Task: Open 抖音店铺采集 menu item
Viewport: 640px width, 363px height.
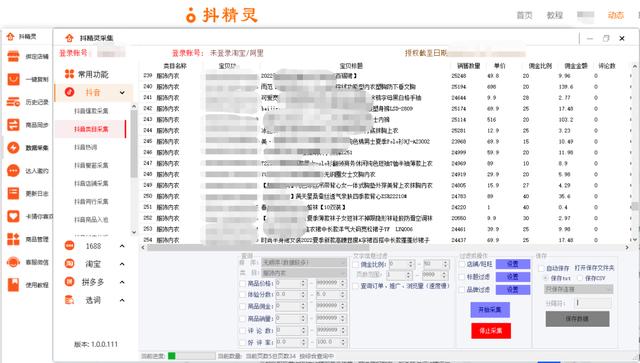Action: point(91,183)
